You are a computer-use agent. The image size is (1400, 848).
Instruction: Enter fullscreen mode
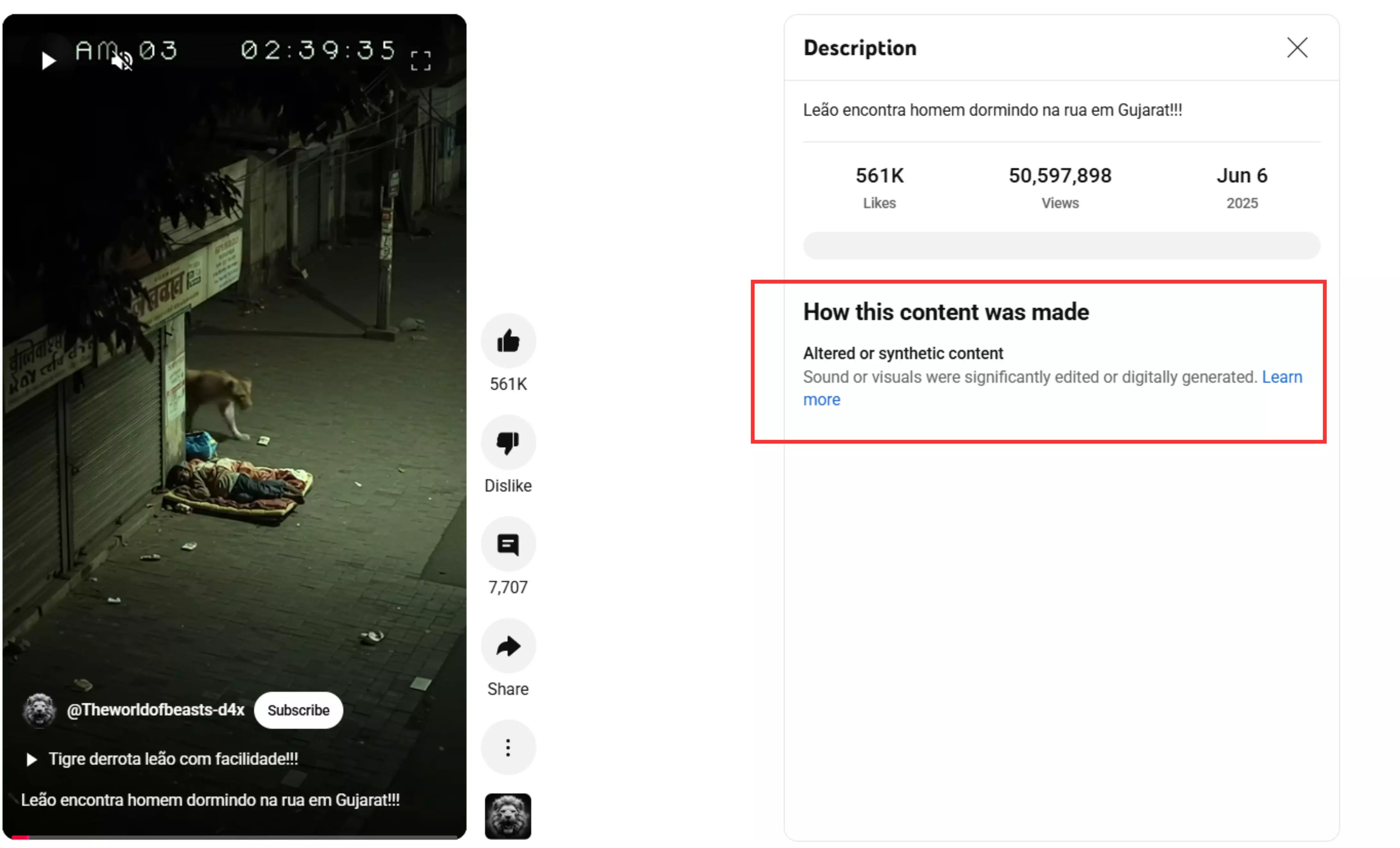tap(420, 60)
